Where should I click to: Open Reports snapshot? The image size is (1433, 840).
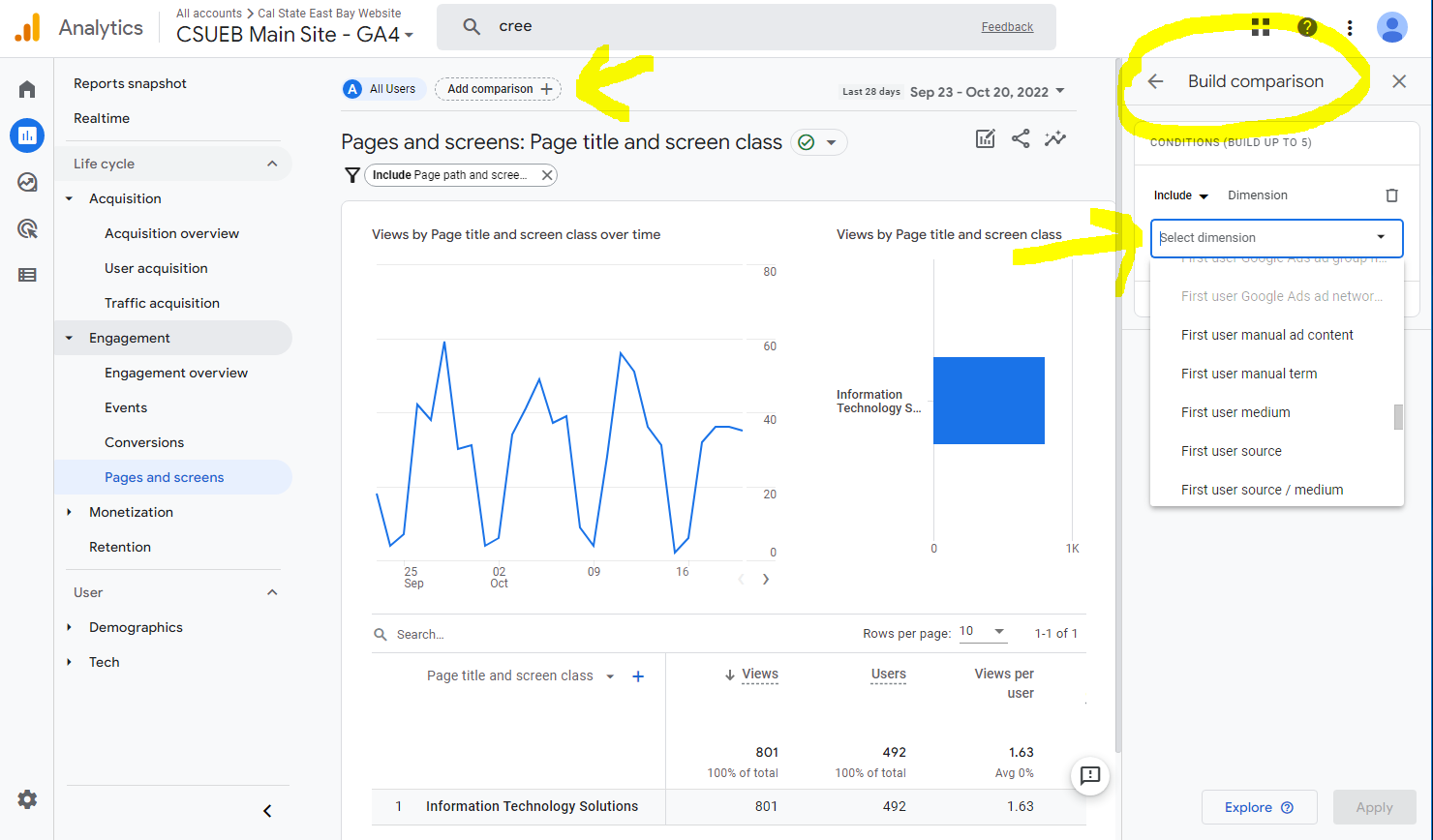pyautogui.click(x=130, y=83)
